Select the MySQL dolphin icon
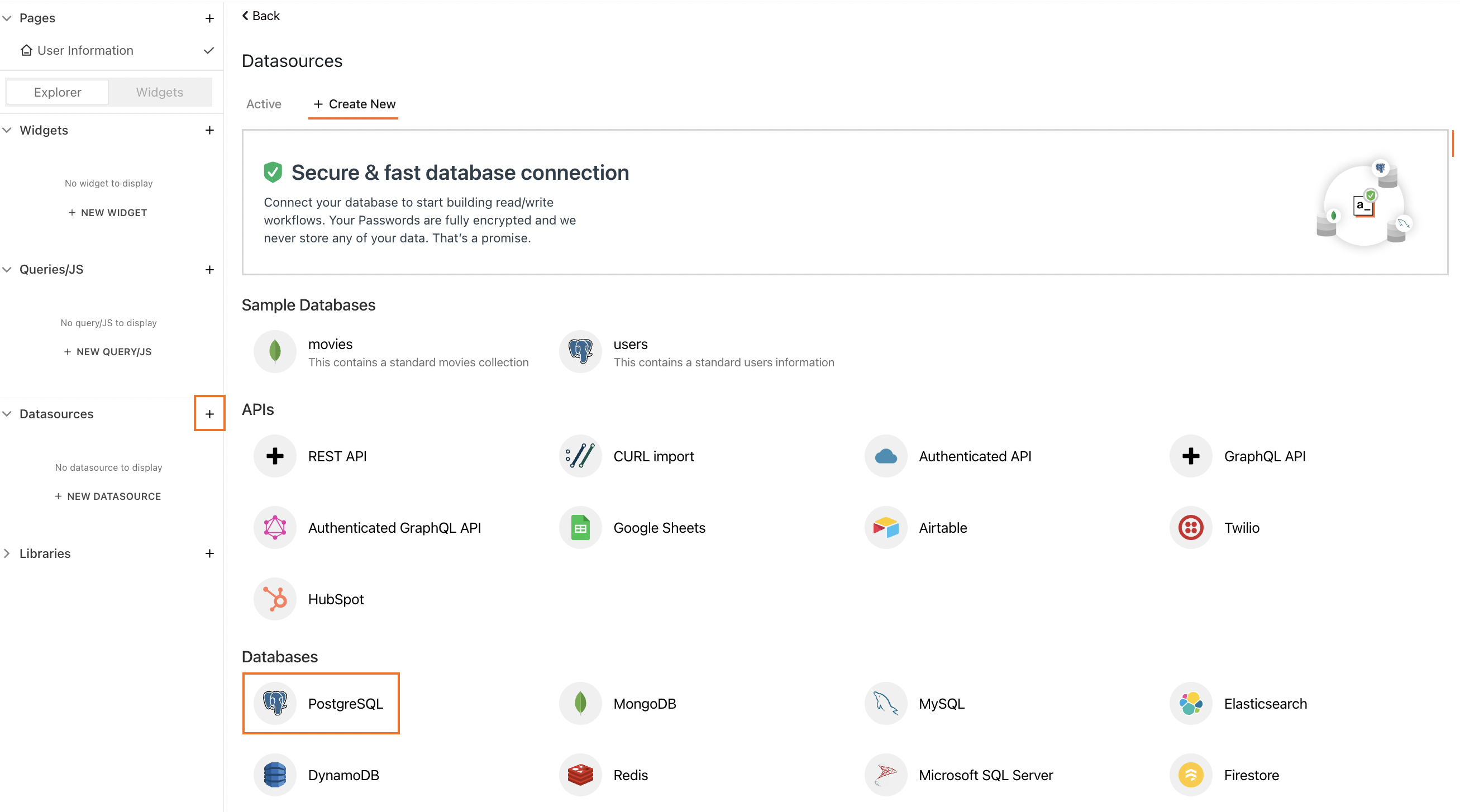The height and width of the screenshot is (812, 1460). click(x=886, y=703)
